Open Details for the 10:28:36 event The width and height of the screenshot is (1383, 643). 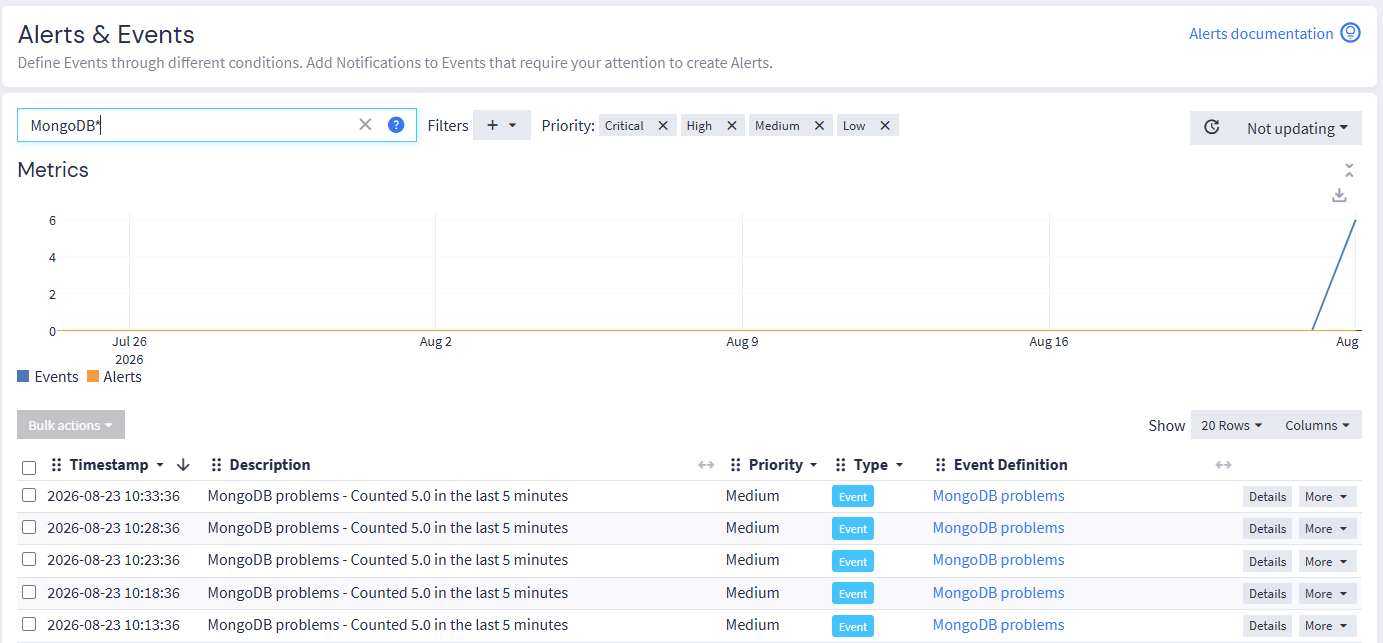pyautogui.click(x=1267, y=528)
